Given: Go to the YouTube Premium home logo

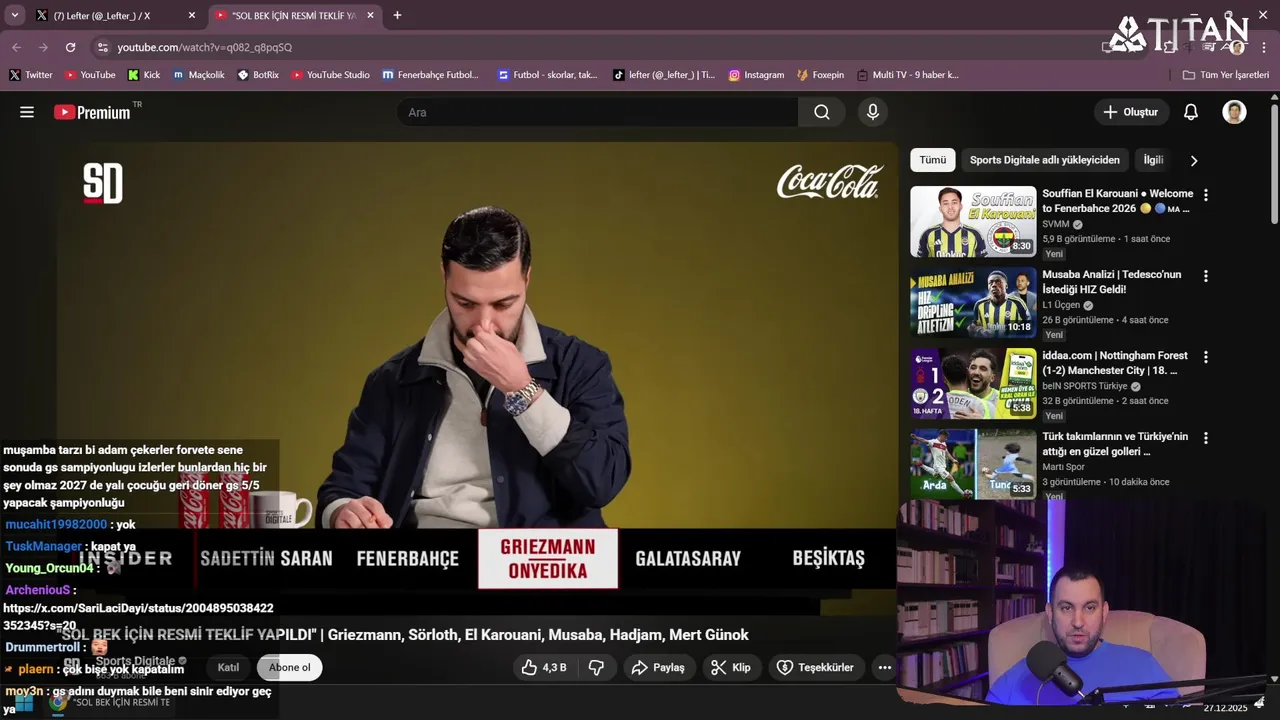Looking at the screenshot, I should click(92, 112).
